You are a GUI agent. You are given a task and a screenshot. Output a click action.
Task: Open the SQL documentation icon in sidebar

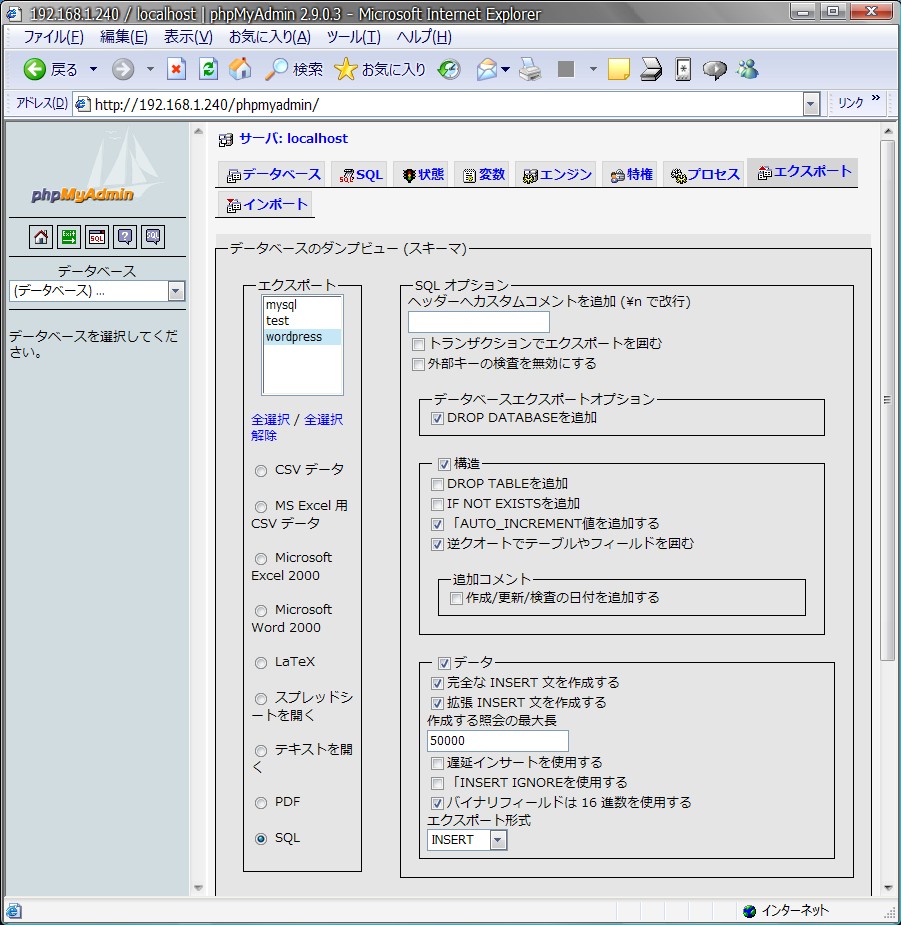click(153, 237)
